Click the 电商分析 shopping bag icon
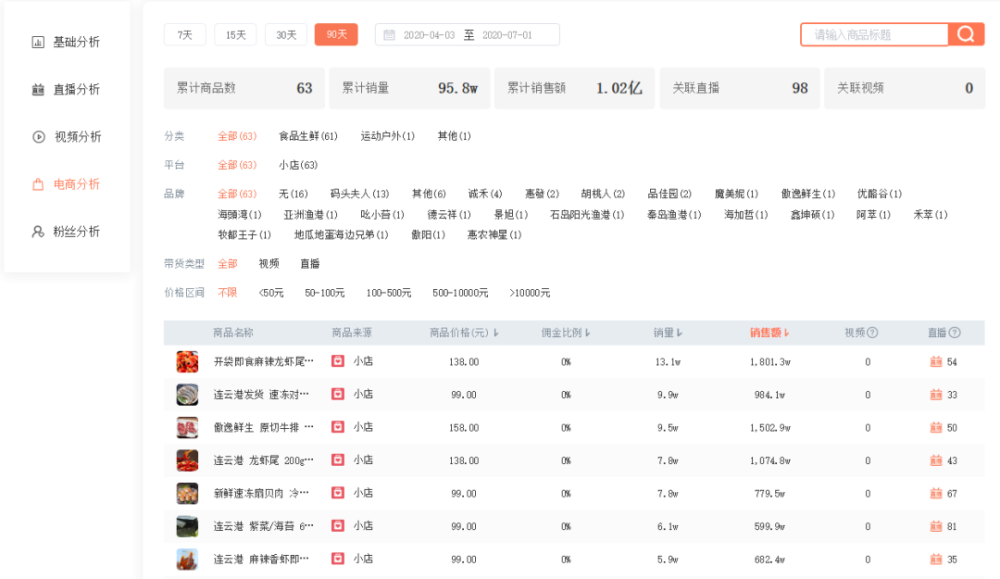 coord(38,184)
